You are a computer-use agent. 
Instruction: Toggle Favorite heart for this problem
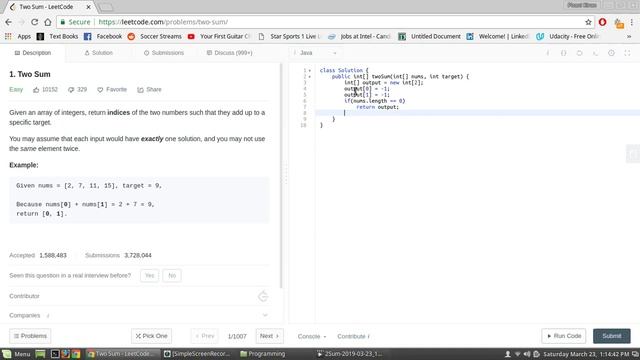[112, 89]
